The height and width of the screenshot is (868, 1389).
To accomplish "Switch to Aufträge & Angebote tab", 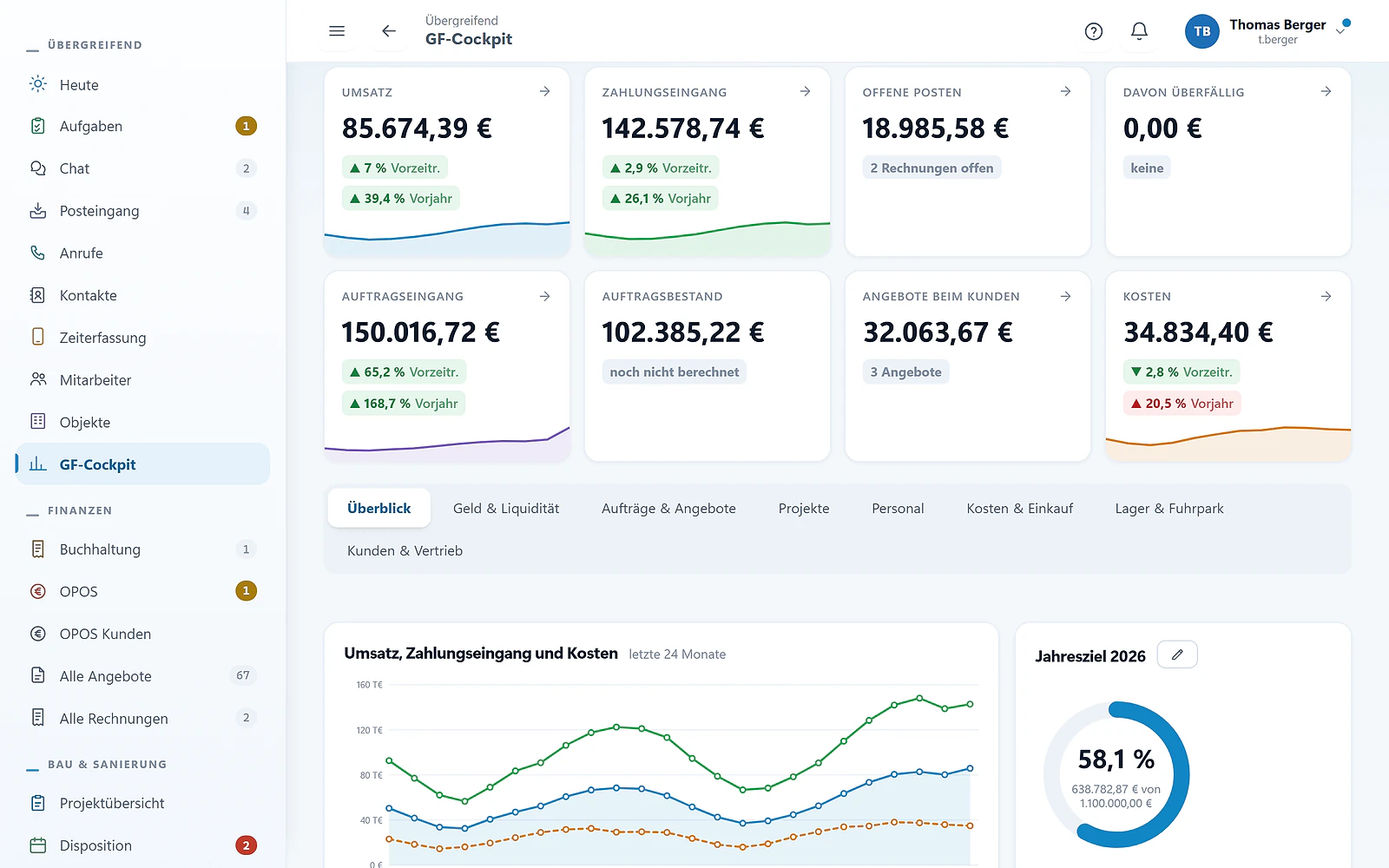I will 668,509.
